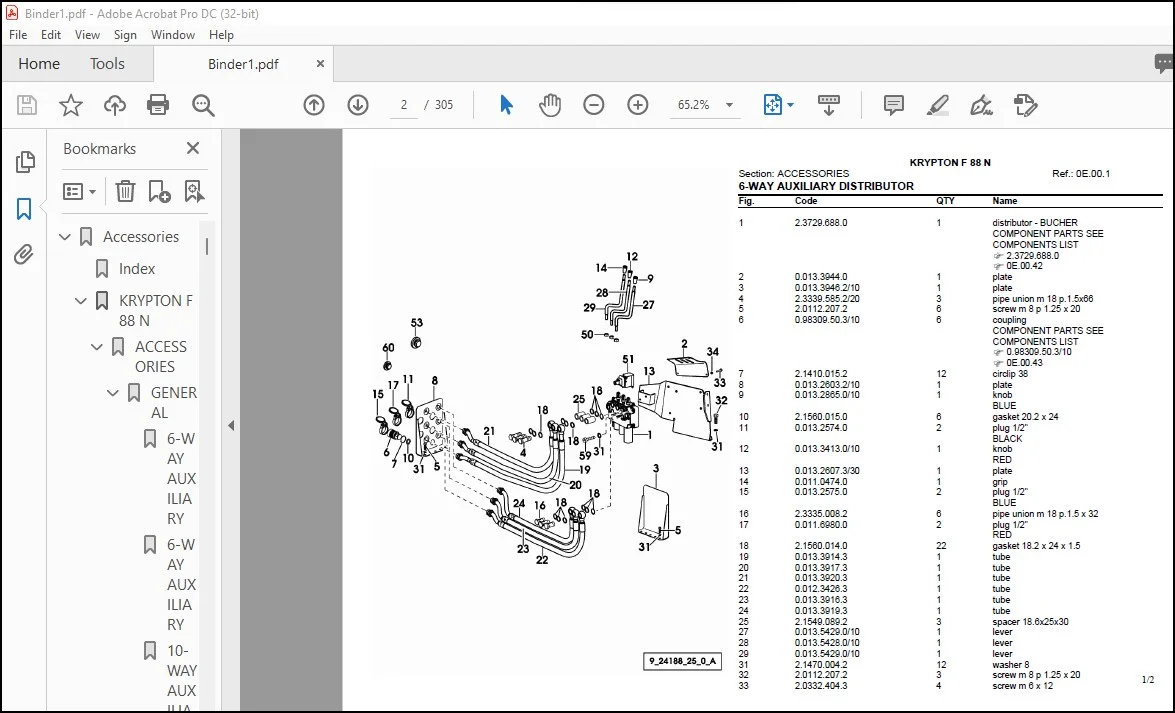This screenshot has width=1175, height=713.
Task: Activate the Hand pan tool
Action: 550,105
